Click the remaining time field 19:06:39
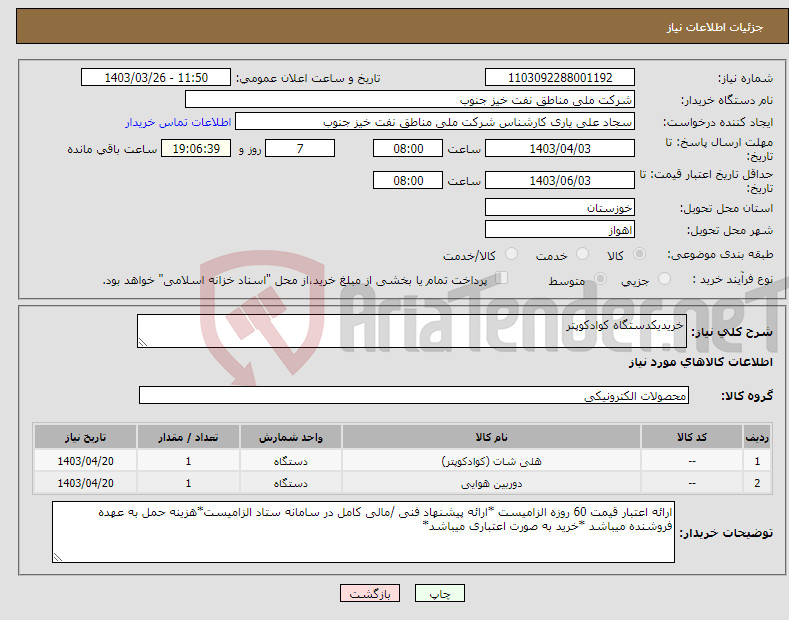The height and width of the screenshot is (620, 789). click(196, 148)
